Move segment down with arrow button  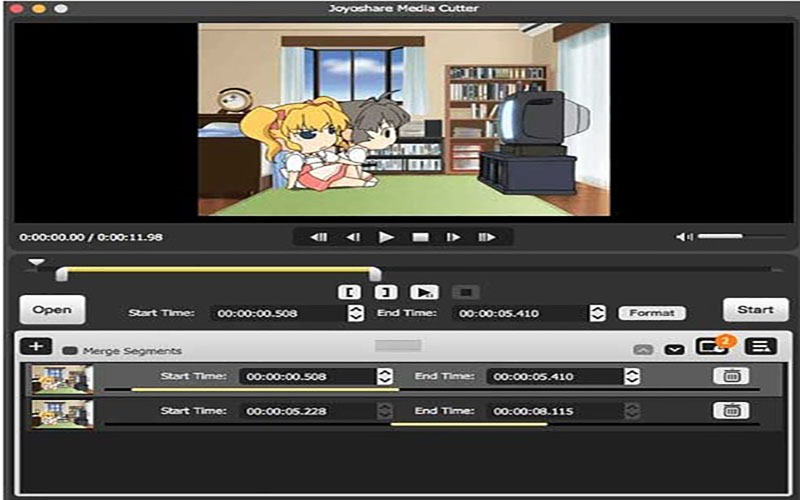pos(674,349)
